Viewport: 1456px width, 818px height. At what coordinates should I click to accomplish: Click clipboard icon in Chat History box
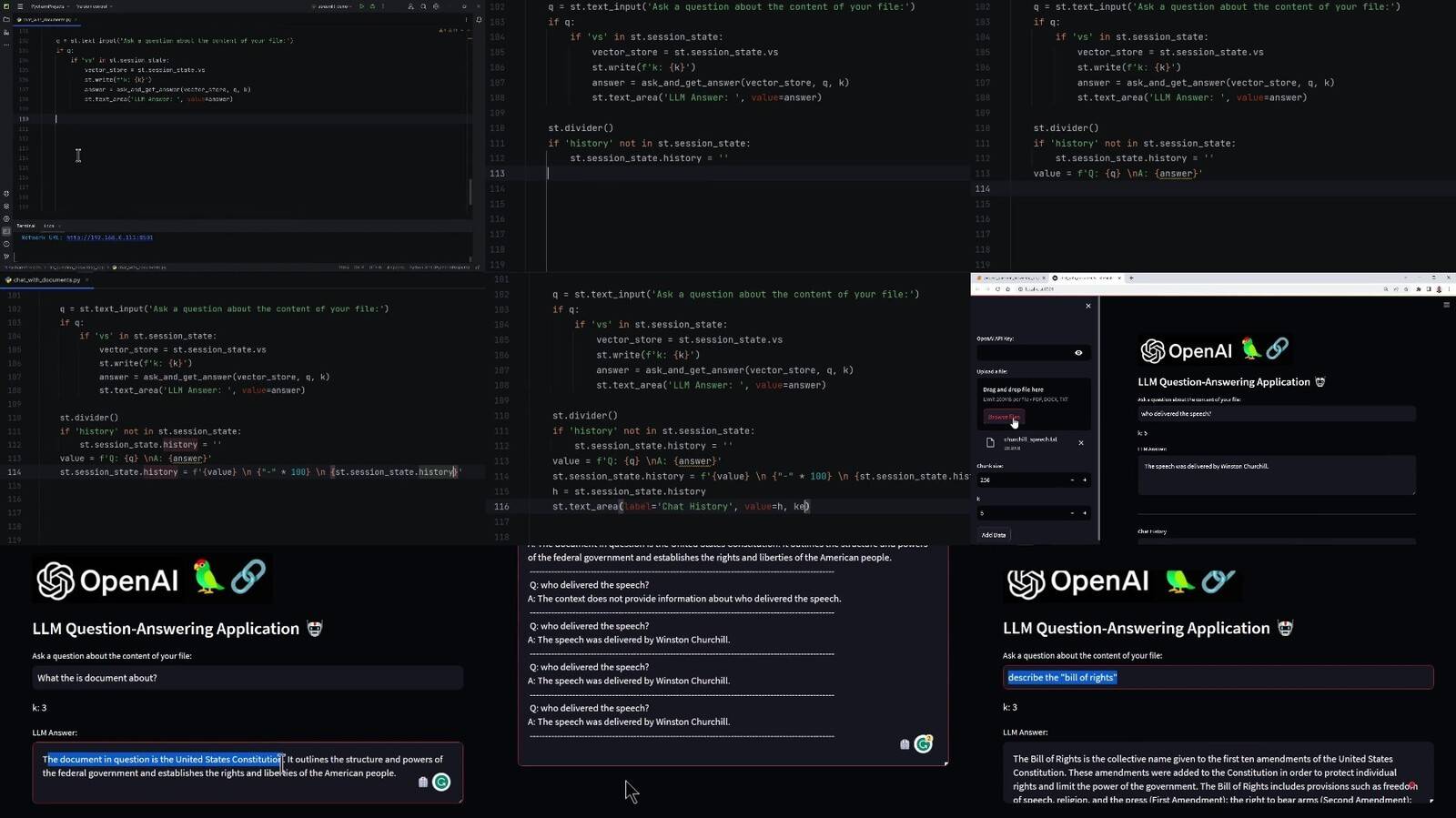coord(905,744)
